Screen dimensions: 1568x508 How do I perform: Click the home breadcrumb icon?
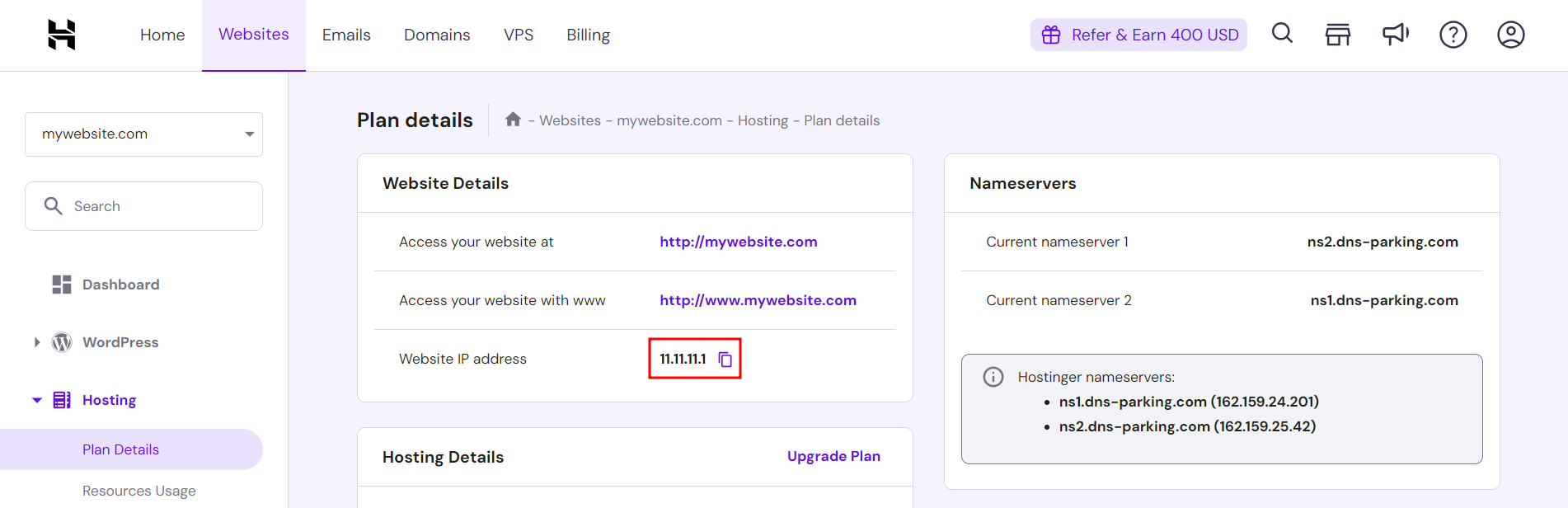pos(513,120)
